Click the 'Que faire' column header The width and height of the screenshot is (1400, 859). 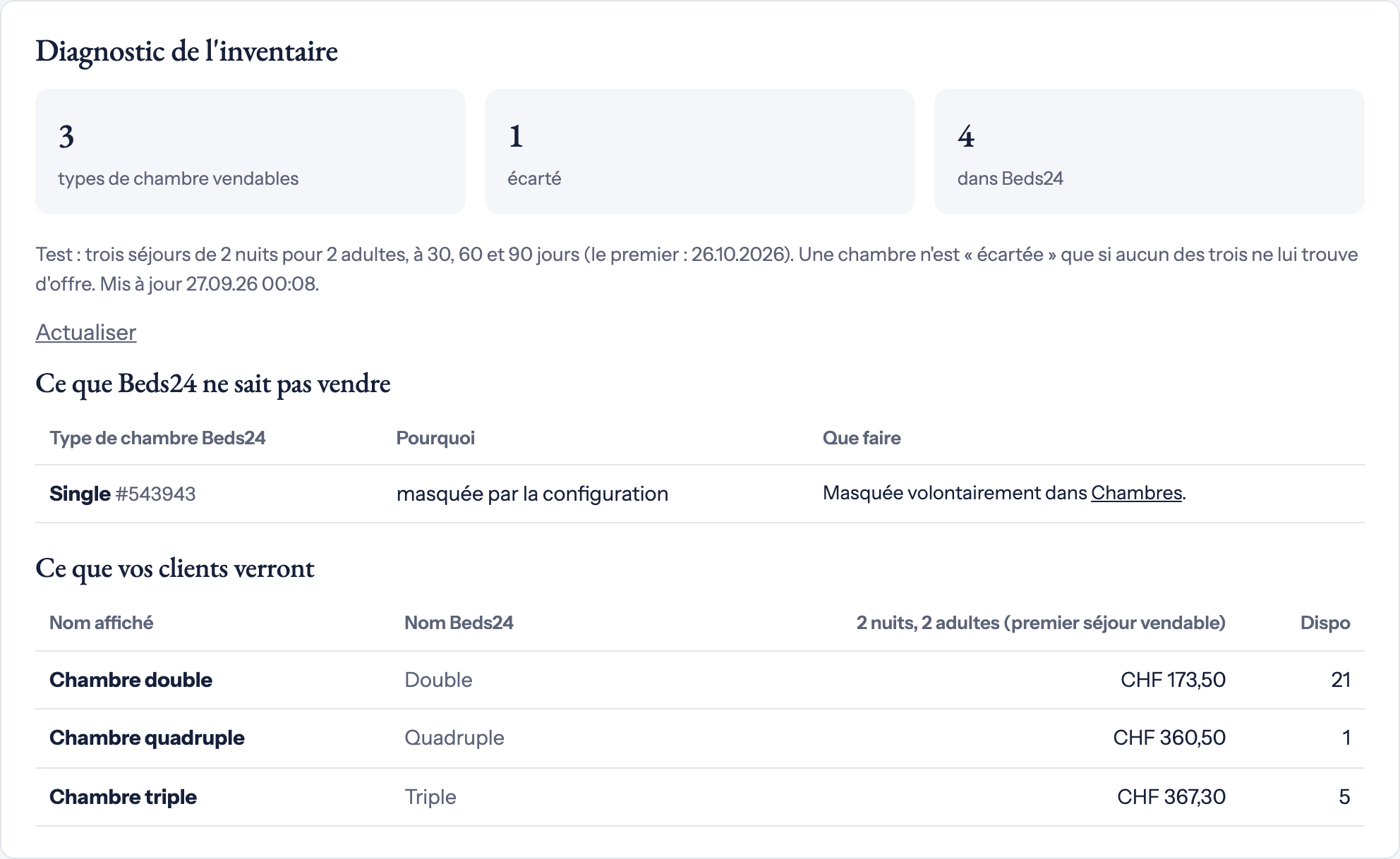click(862, 438)
